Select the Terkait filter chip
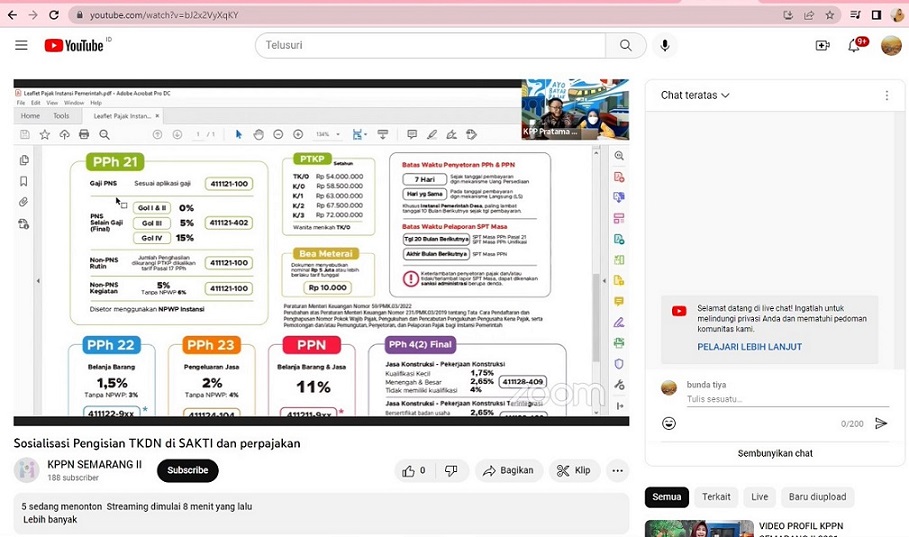This screenshot has width=909, height=537. [716, 497]
